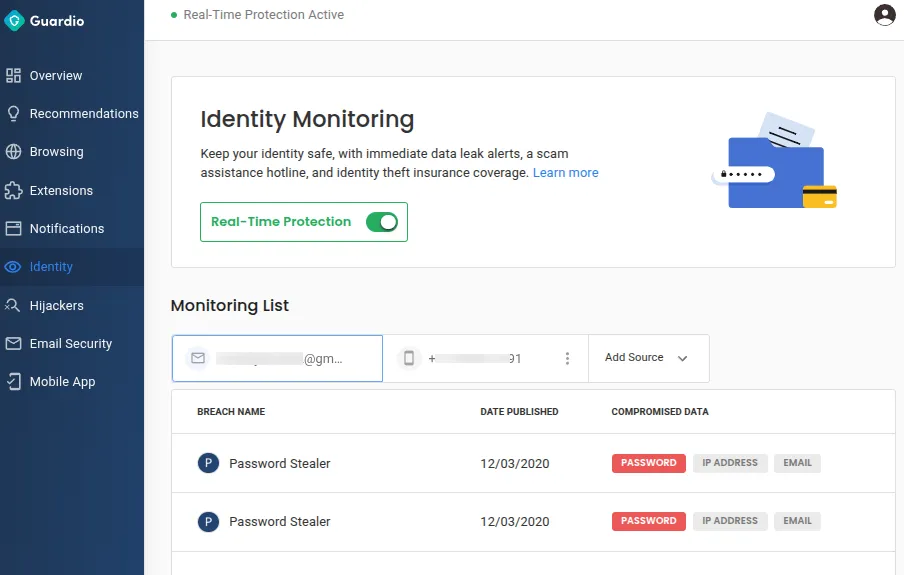Screen dimensions: 904x575
Task: Expand the Add Source dropdown
Action: 649,358
